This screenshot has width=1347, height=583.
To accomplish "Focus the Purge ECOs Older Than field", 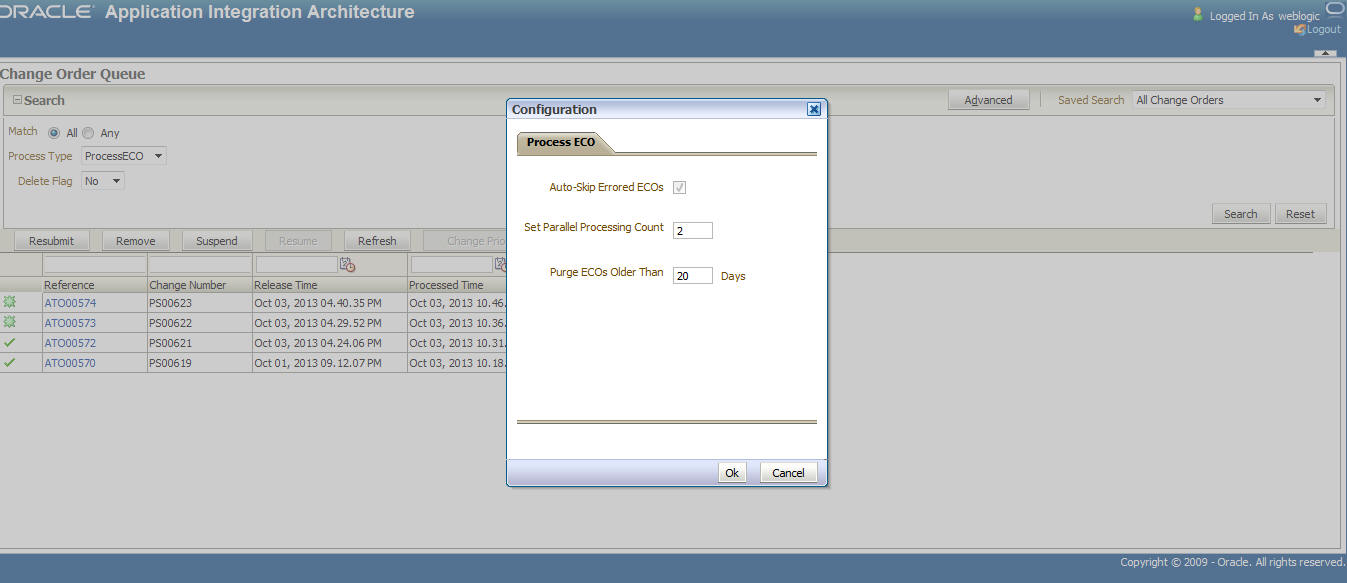I will pyautogui.click(x=693, y=276).
